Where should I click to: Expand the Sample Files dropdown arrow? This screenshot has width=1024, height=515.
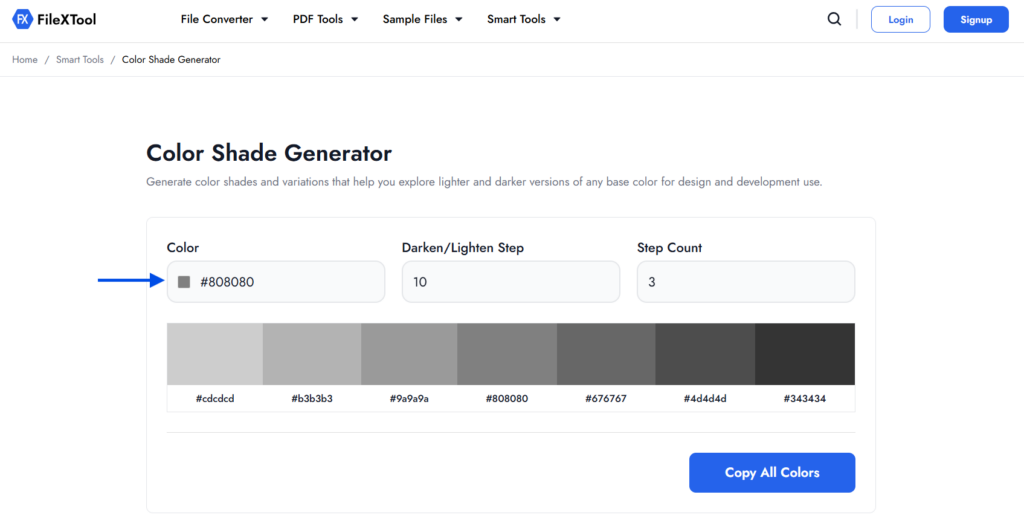coord(459,20)
